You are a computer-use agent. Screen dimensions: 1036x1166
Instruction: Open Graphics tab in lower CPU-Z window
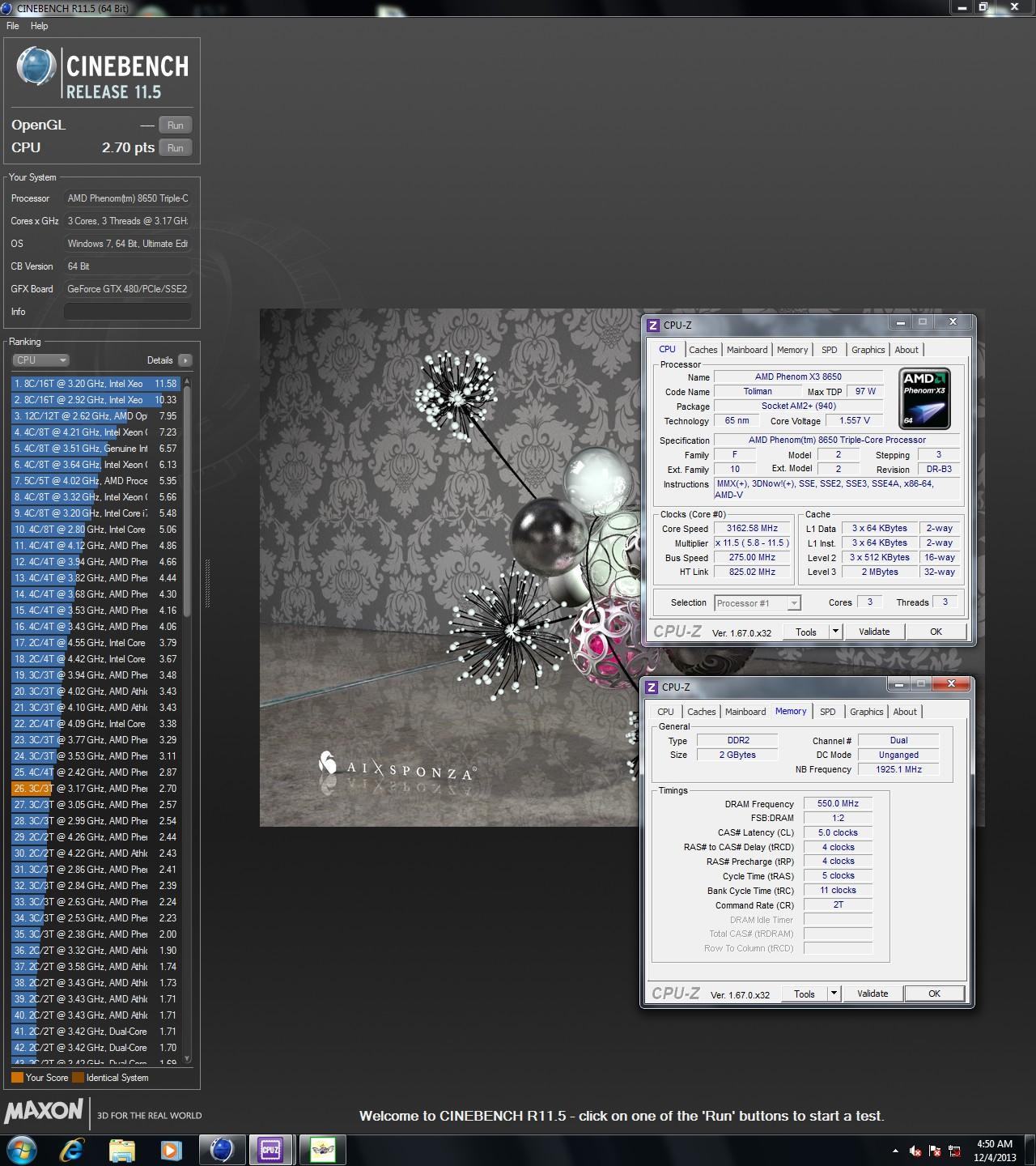(x=866, y=712)
